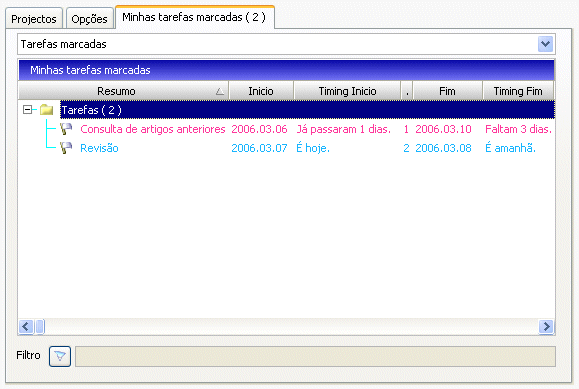Select the Tarefas ( 2 ) group row
The image size is (579, 389).
coord(307,110)
